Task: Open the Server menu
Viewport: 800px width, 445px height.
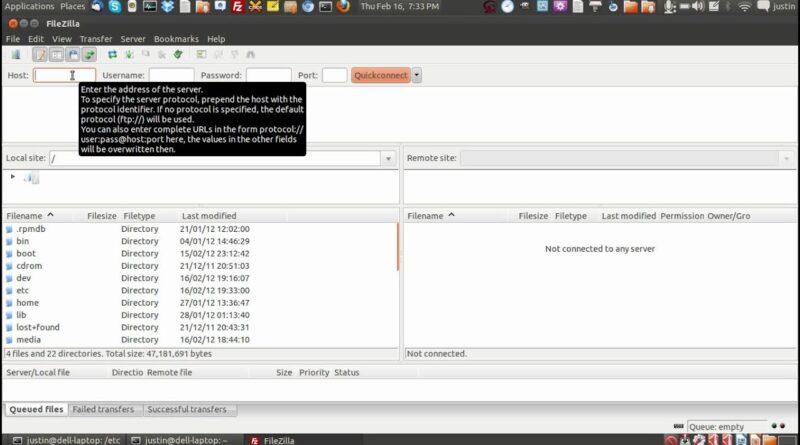Action: (x=133, y=39)
